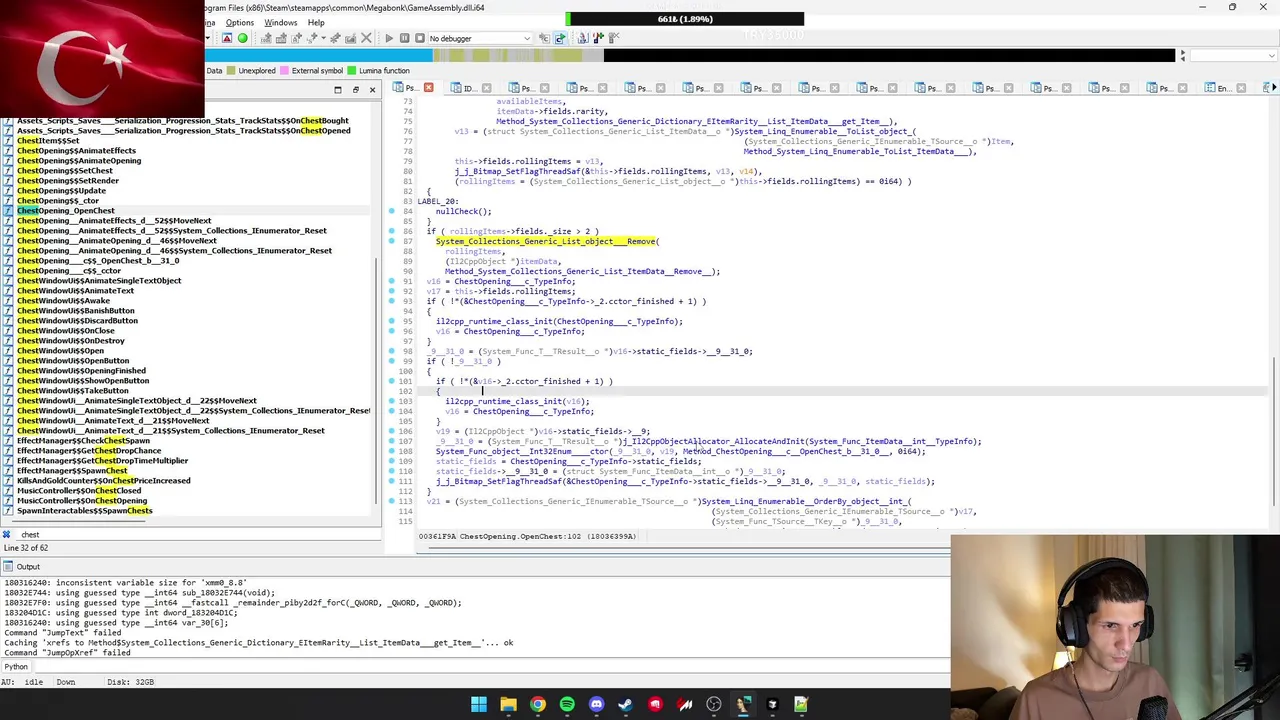Click function icon beside ChestOpening$$Update
The height and width of the screenshot is (720, 1280).
point(8,191)
